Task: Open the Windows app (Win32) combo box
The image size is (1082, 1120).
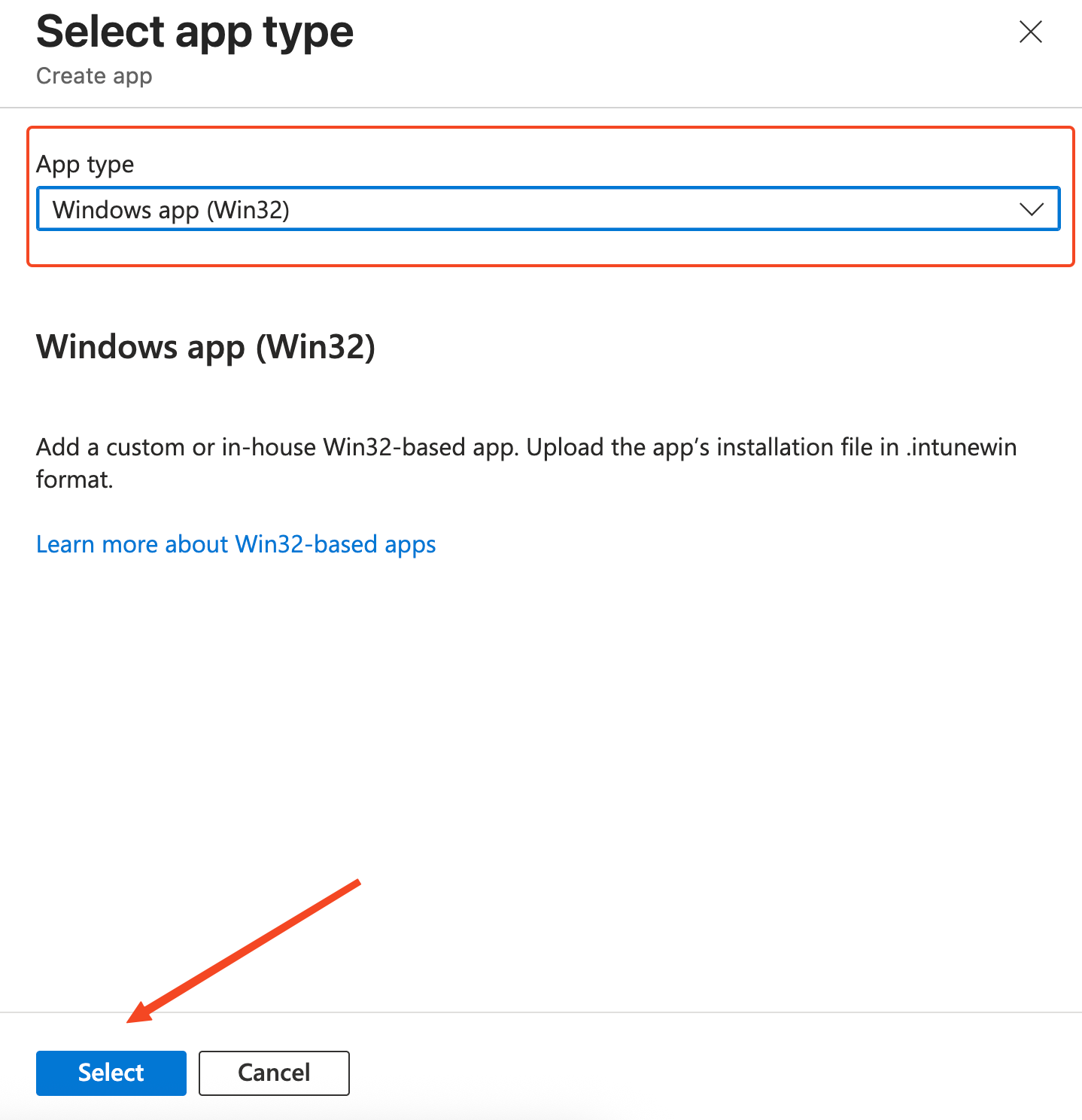Action: pos(527,209)
